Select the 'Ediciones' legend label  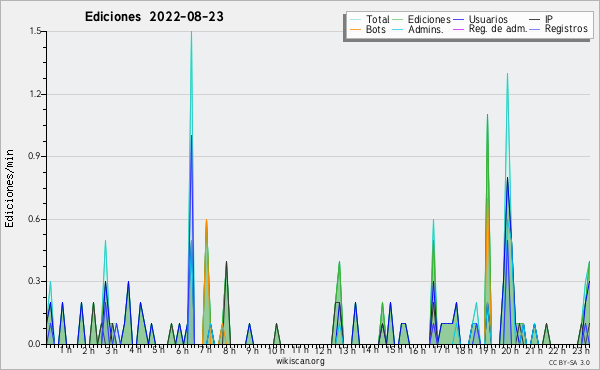point(429,19)
